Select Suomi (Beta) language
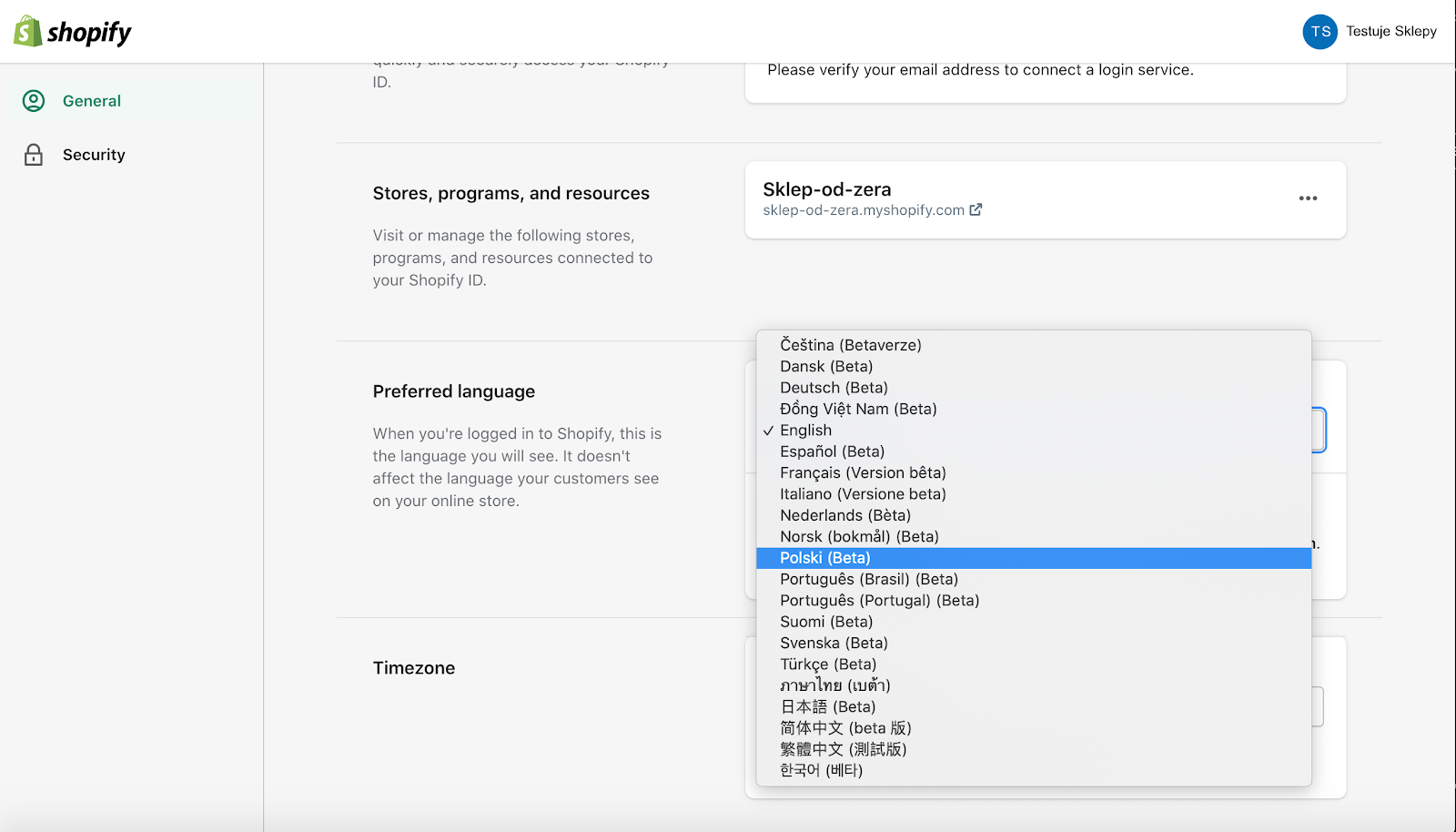Viewport: 1456px width, 832px height. tap(1034, 622)
